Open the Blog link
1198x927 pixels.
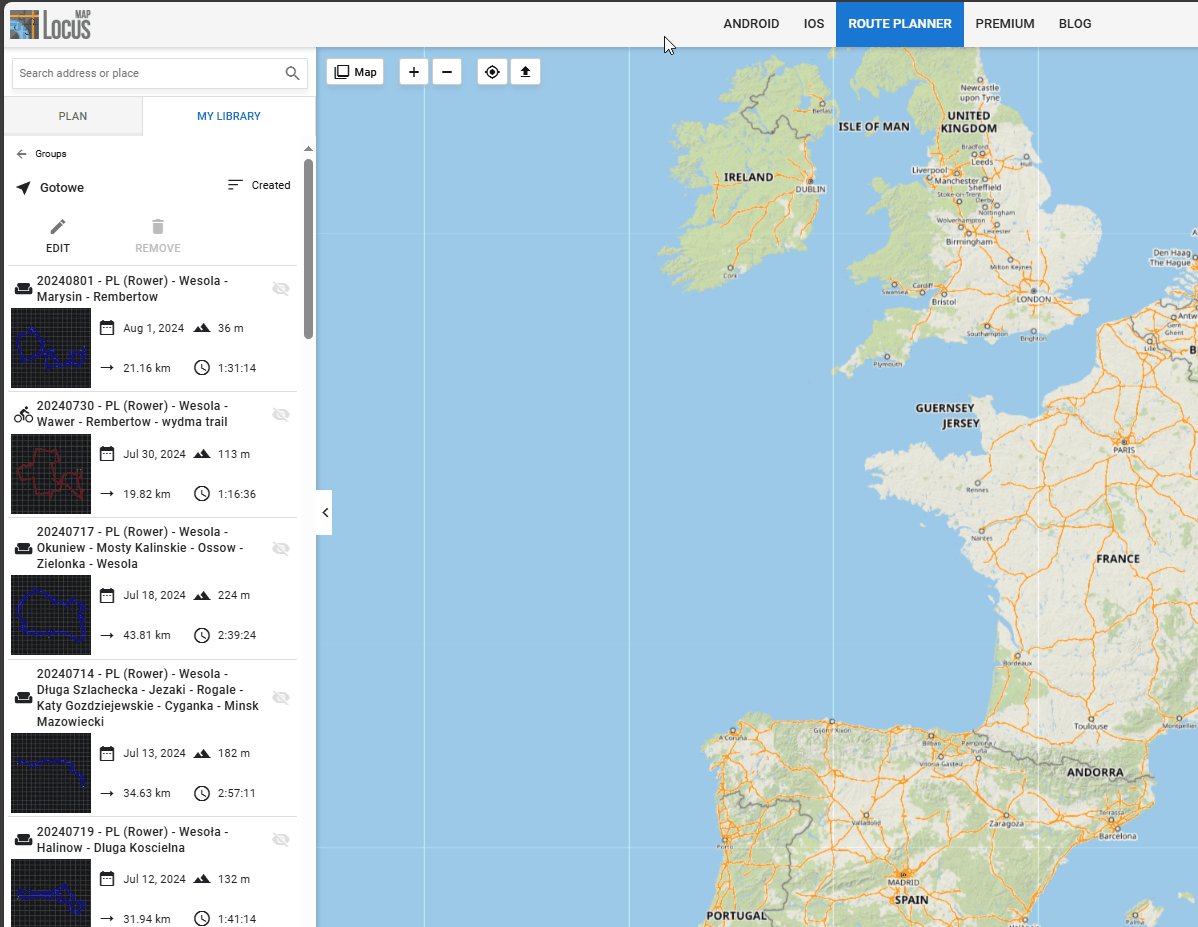(x=1075, y=24)
